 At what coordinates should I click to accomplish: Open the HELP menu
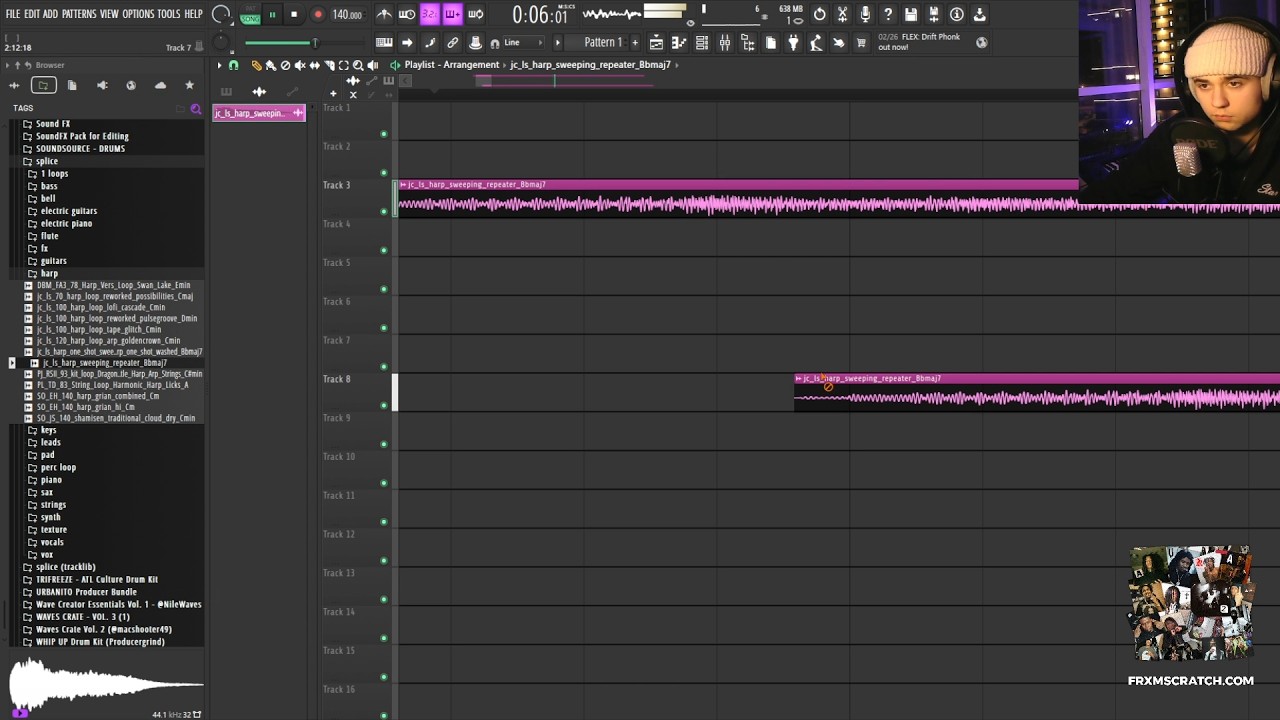pos(193,14)
